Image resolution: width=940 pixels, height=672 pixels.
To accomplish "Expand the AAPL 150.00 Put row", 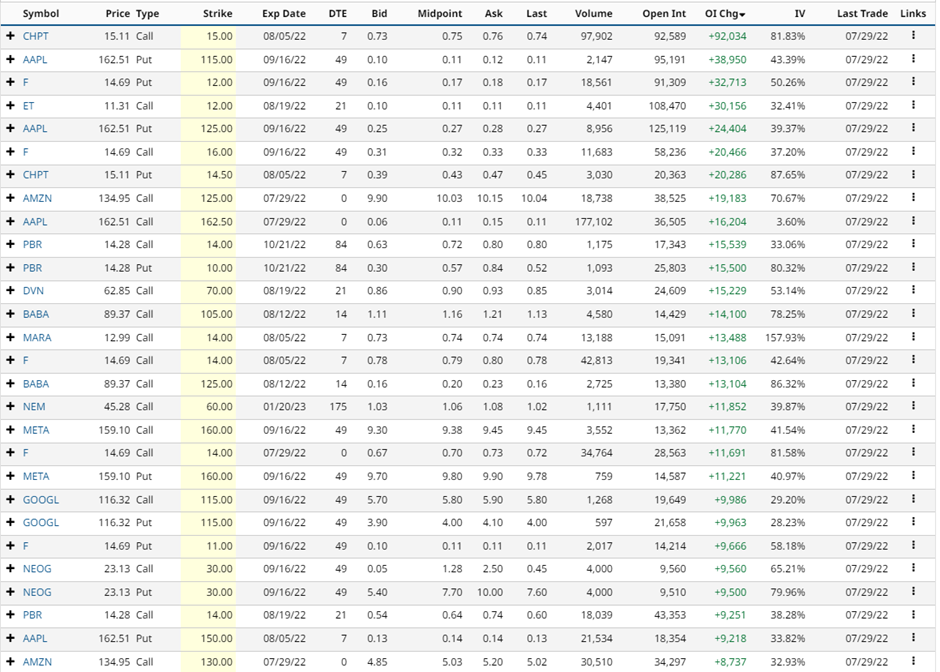I will pos(10,638).
